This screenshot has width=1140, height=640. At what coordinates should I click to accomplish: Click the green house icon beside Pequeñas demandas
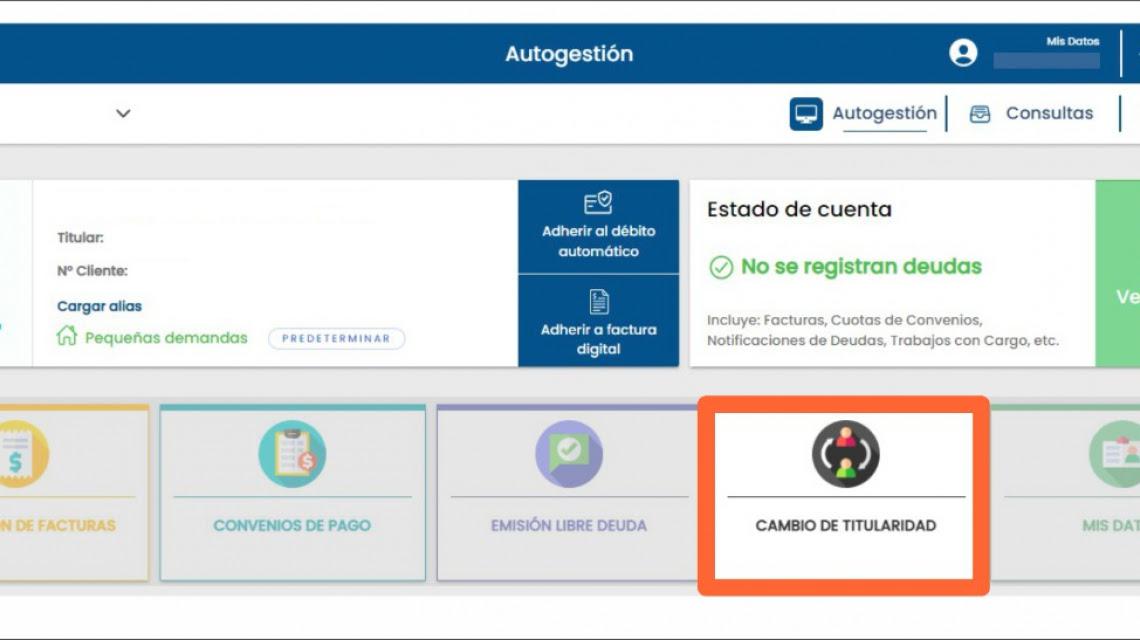[x=67, y=337]
